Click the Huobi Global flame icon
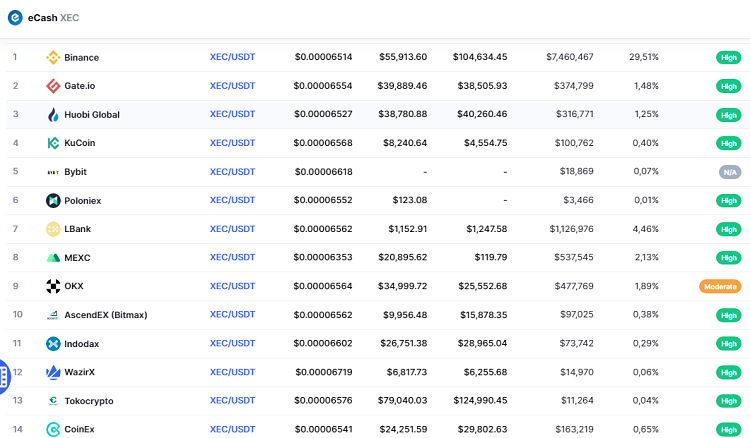 53,115
